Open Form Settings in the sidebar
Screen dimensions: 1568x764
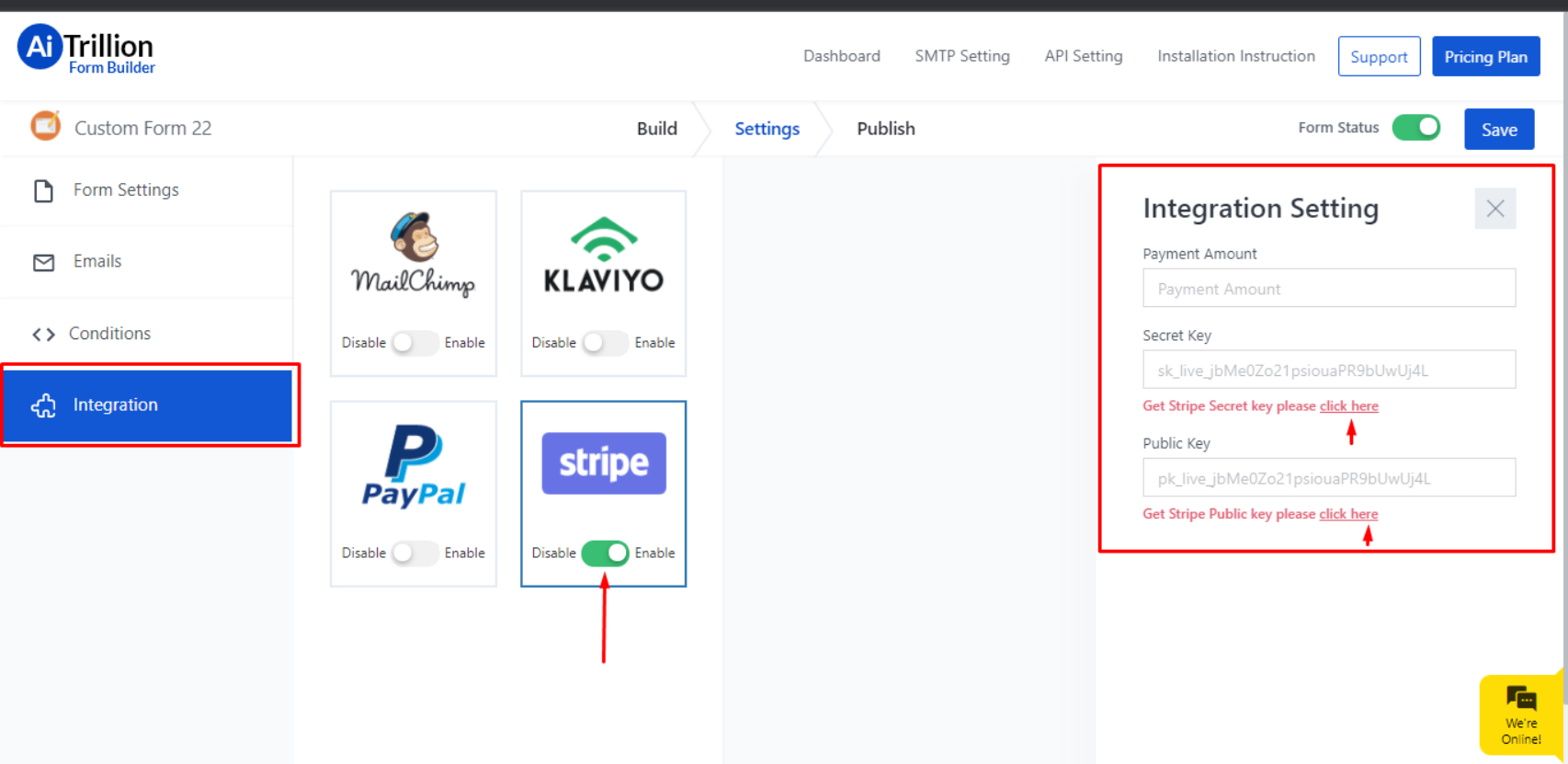click(x=147, y=190)
